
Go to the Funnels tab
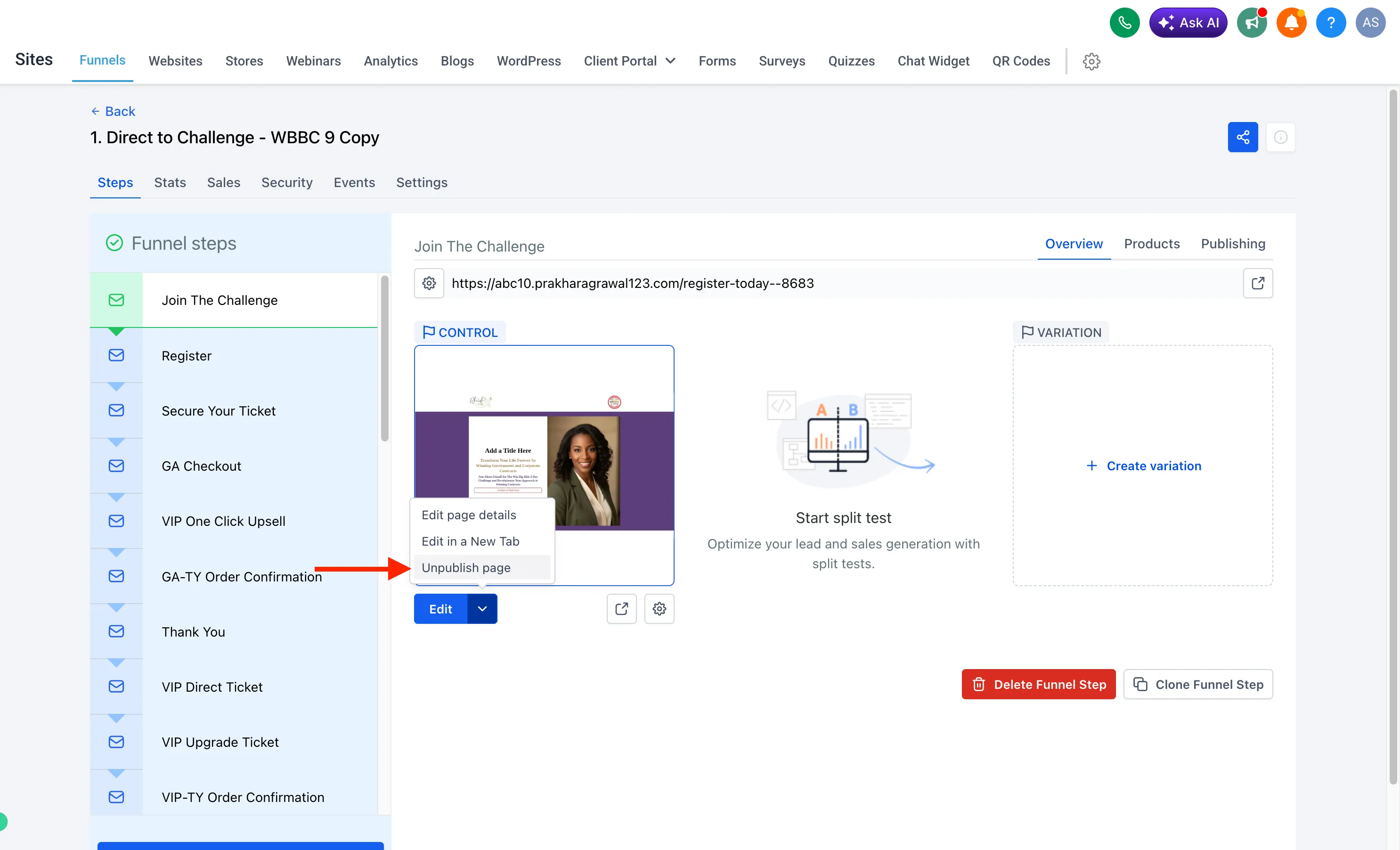(x=102, y=60)
